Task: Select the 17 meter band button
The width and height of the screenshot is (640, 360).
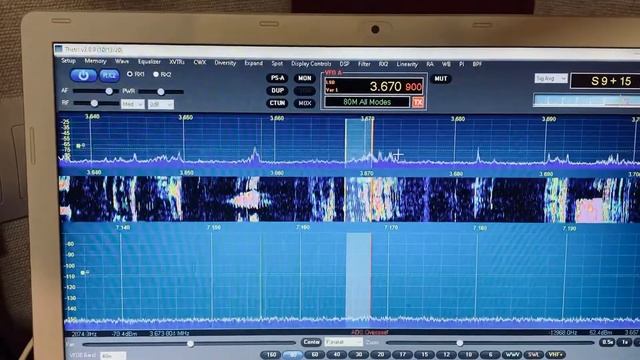Action: 402,355
